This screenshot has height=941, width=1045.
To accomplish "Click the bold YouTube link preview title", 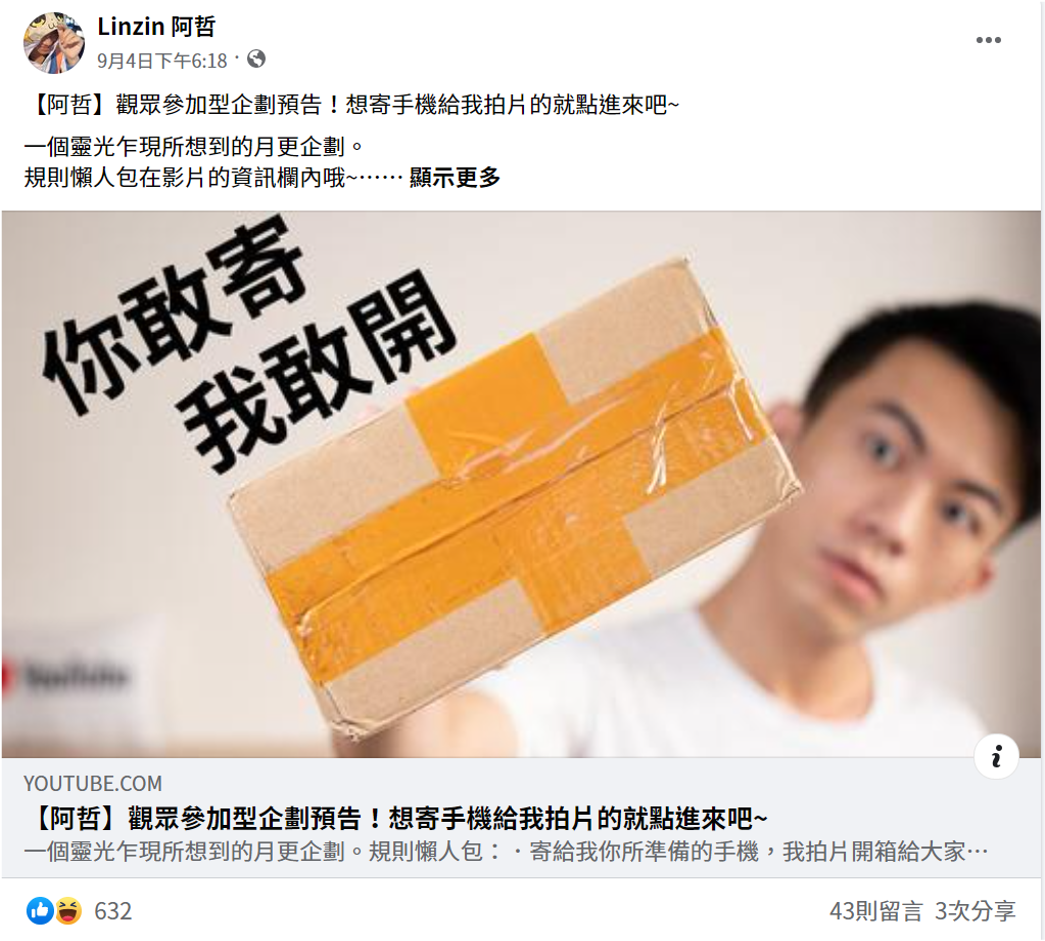I will tap(396, 818).
